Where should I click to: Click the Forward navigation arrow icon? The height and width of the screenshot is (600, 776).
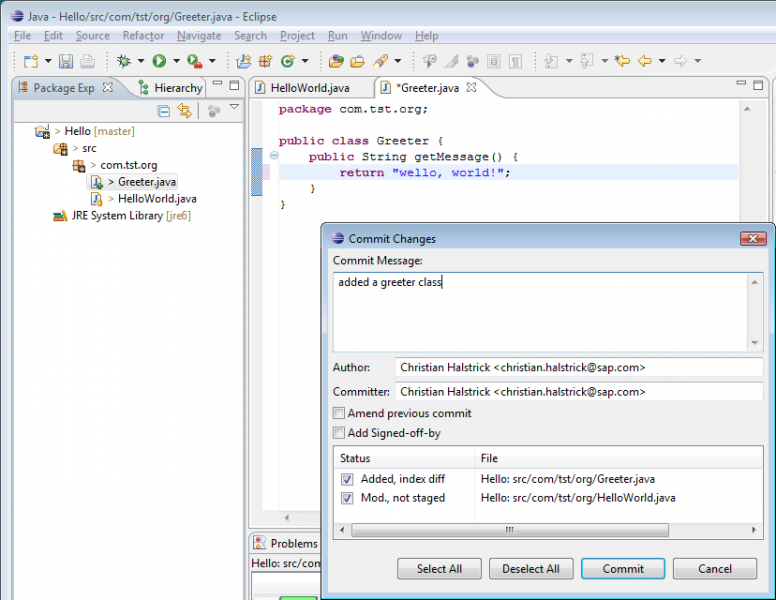(x=680, y=61)
